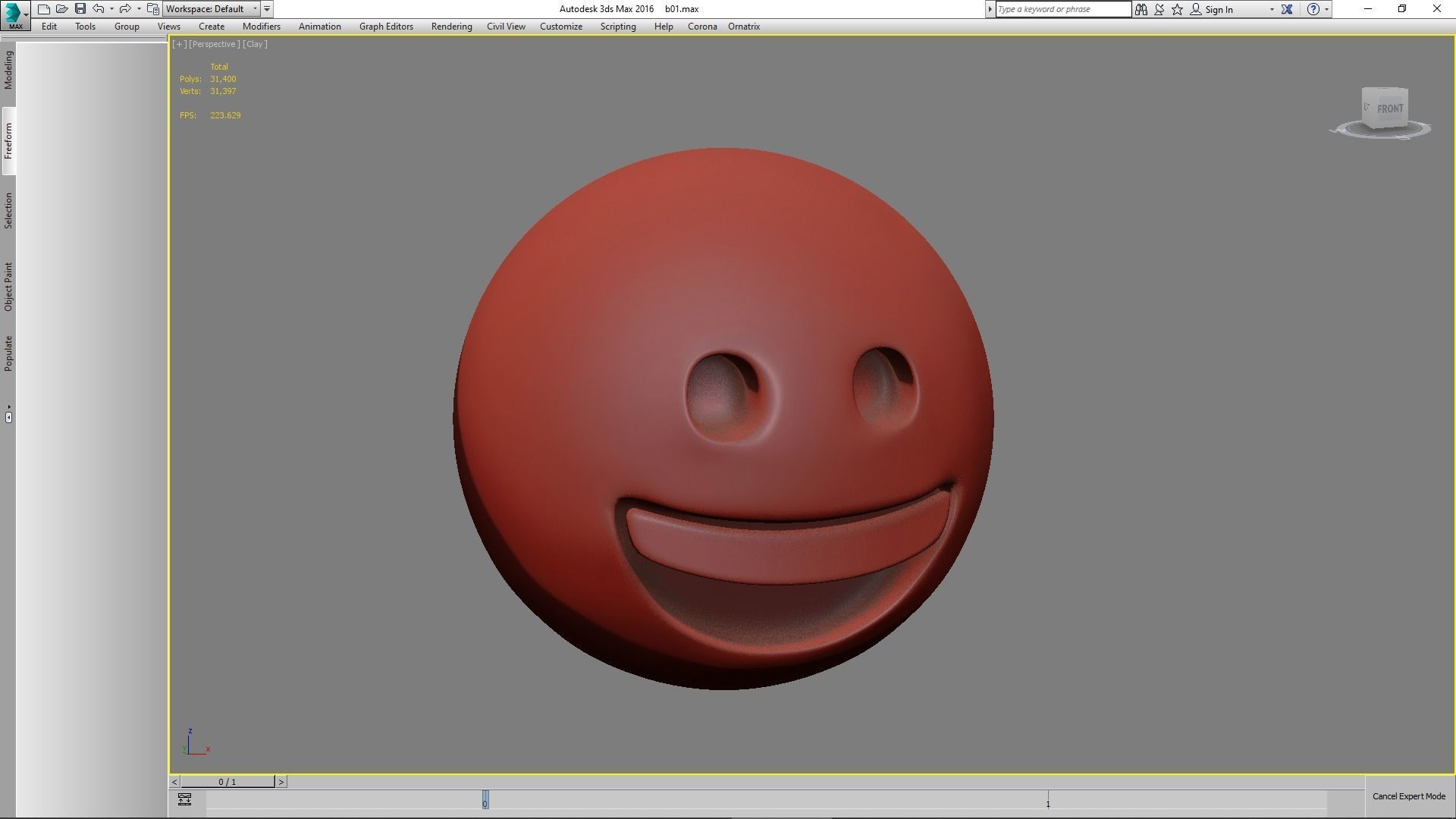The image size is (1456, 819).
Task: Step to the next frame using the > arrow
Action: (x=281, y=782)
